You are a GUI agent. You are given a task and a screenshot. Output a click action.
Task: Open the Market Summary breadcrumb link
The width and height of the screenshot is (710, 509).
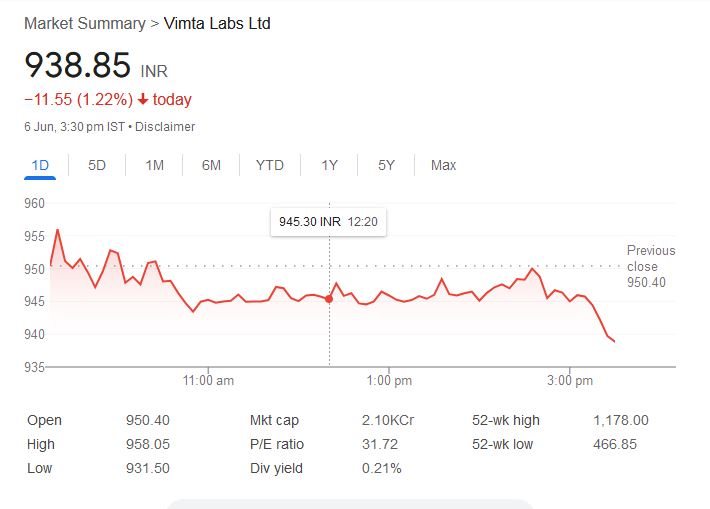(84, 23)
